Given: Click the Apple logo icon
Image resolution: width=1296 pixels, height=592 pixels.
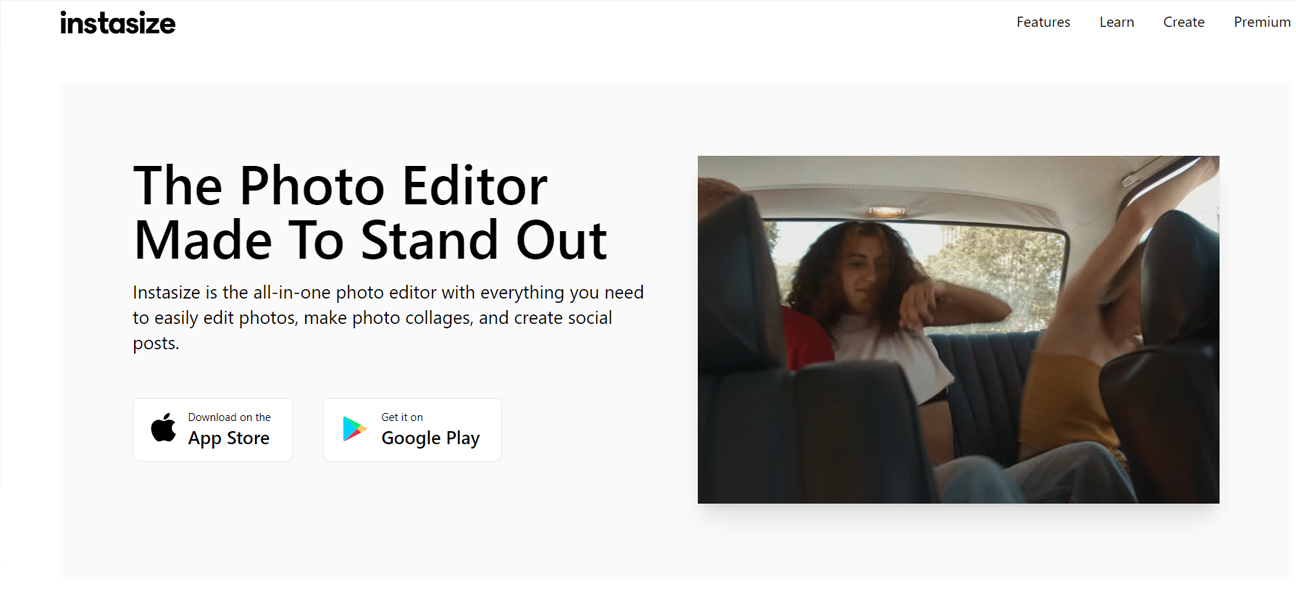Looking at the screenshot, I should [163, 428].
